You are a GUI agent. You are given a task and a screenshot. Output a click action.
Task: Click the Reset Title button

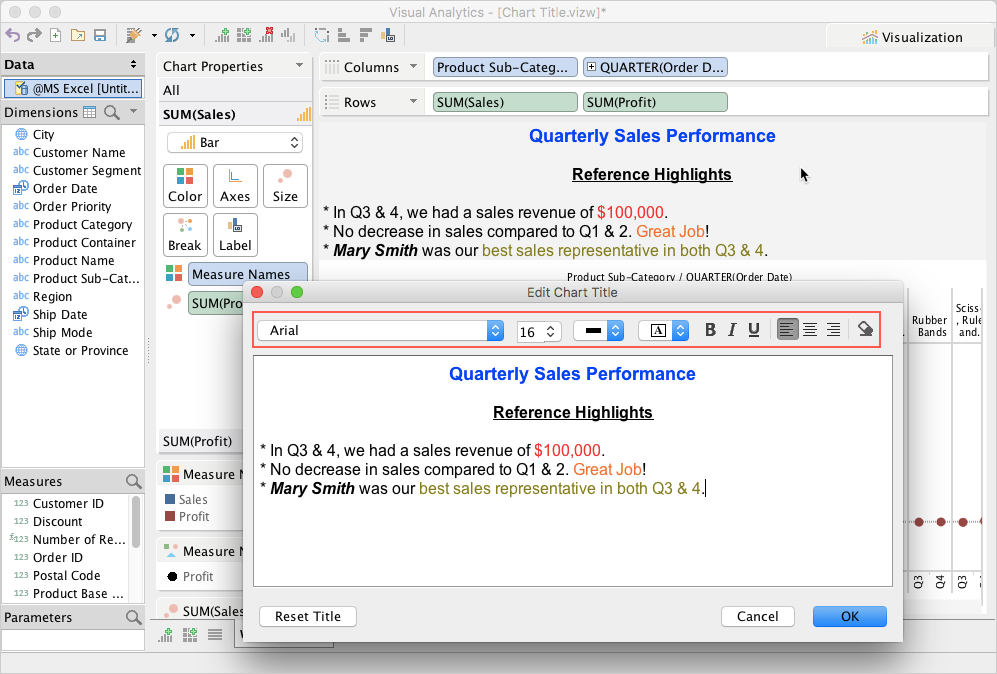(308, 616)
